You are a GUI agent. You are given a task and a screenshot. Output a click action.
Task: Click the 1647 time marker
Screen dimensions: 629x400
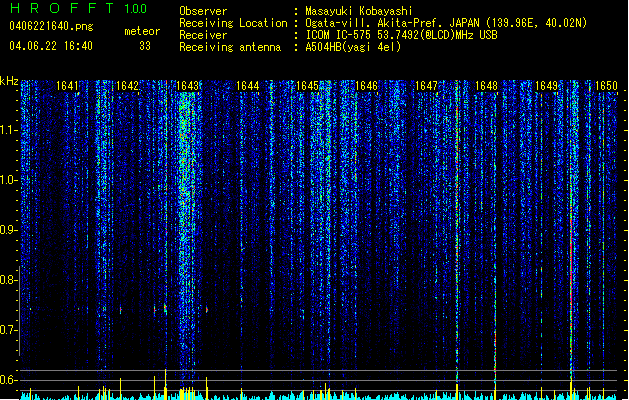click(426, 86)
